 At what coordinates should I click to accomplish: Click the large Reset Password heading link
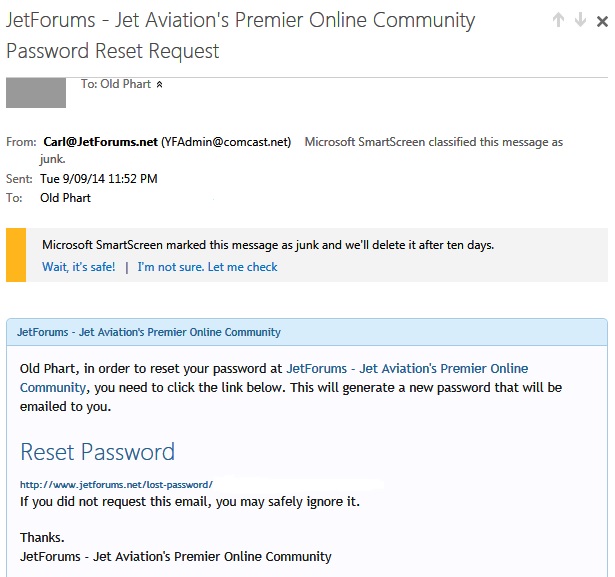[x=97, y=452]
